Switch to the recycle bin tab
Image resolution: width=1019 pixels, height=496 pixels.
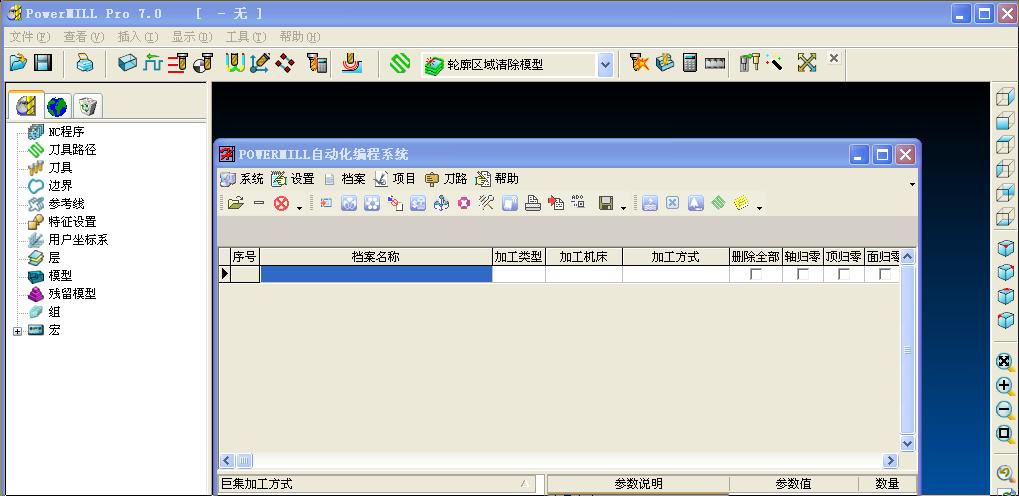point(87,106)
